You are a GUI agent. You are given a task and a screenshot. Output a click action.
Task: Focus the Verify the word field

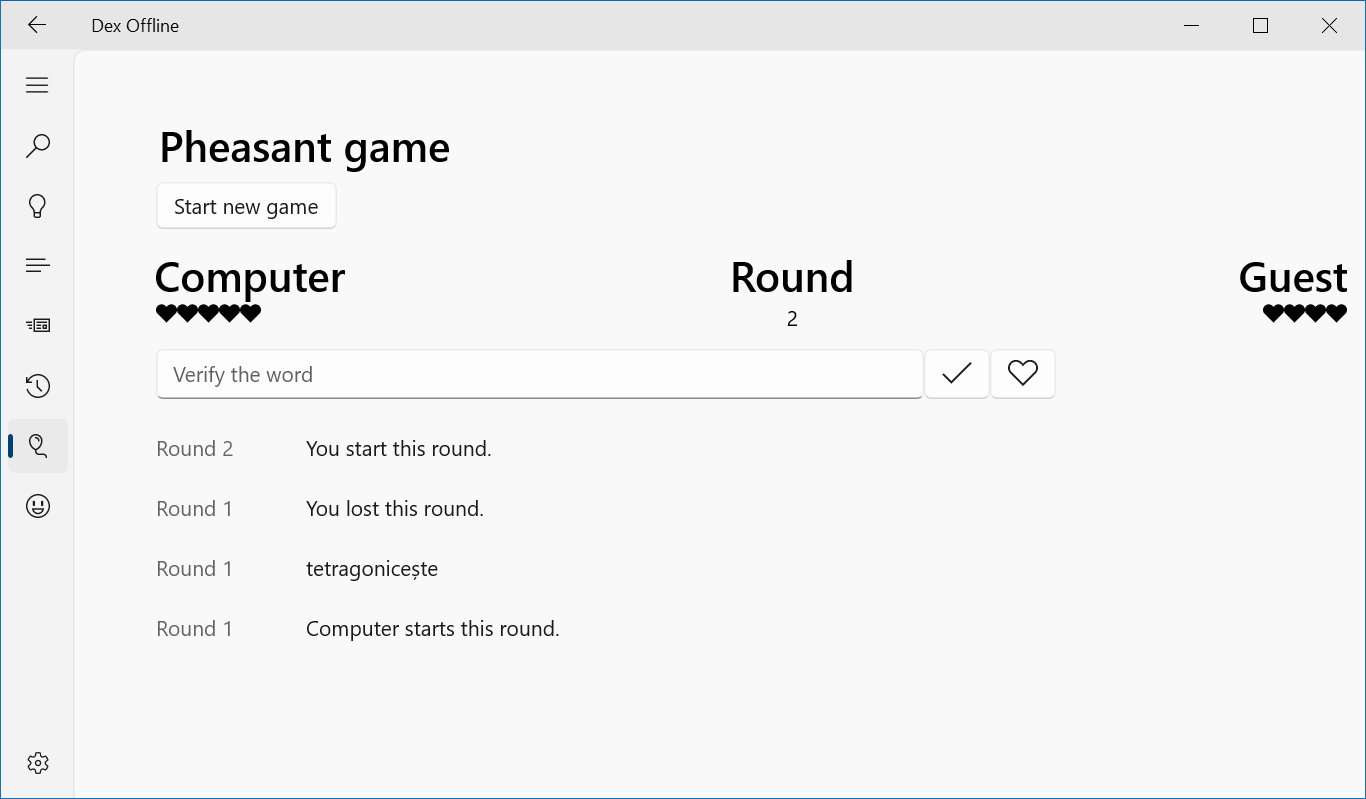coord(539,374)
